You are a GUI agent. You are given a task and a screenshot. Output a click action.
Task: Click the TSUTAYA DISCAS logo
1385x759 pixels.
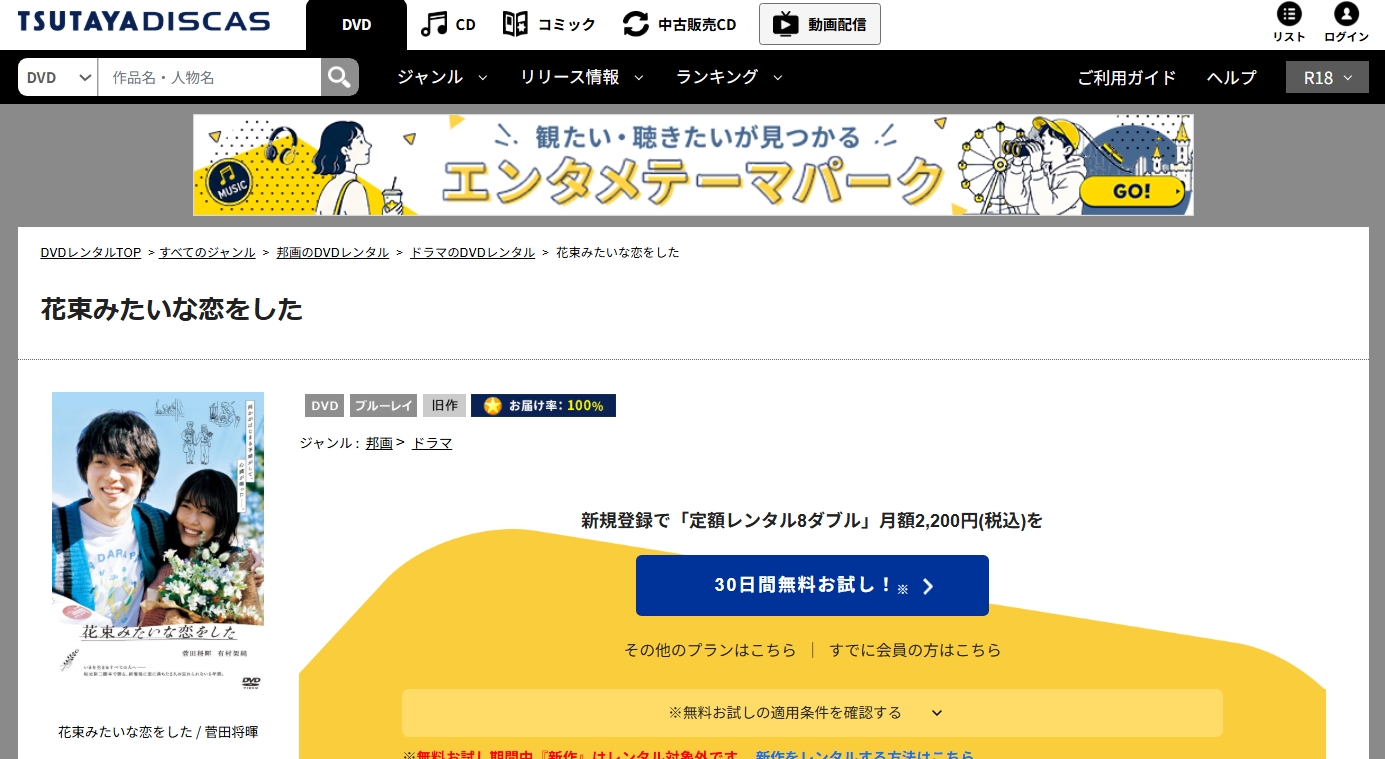144,21
